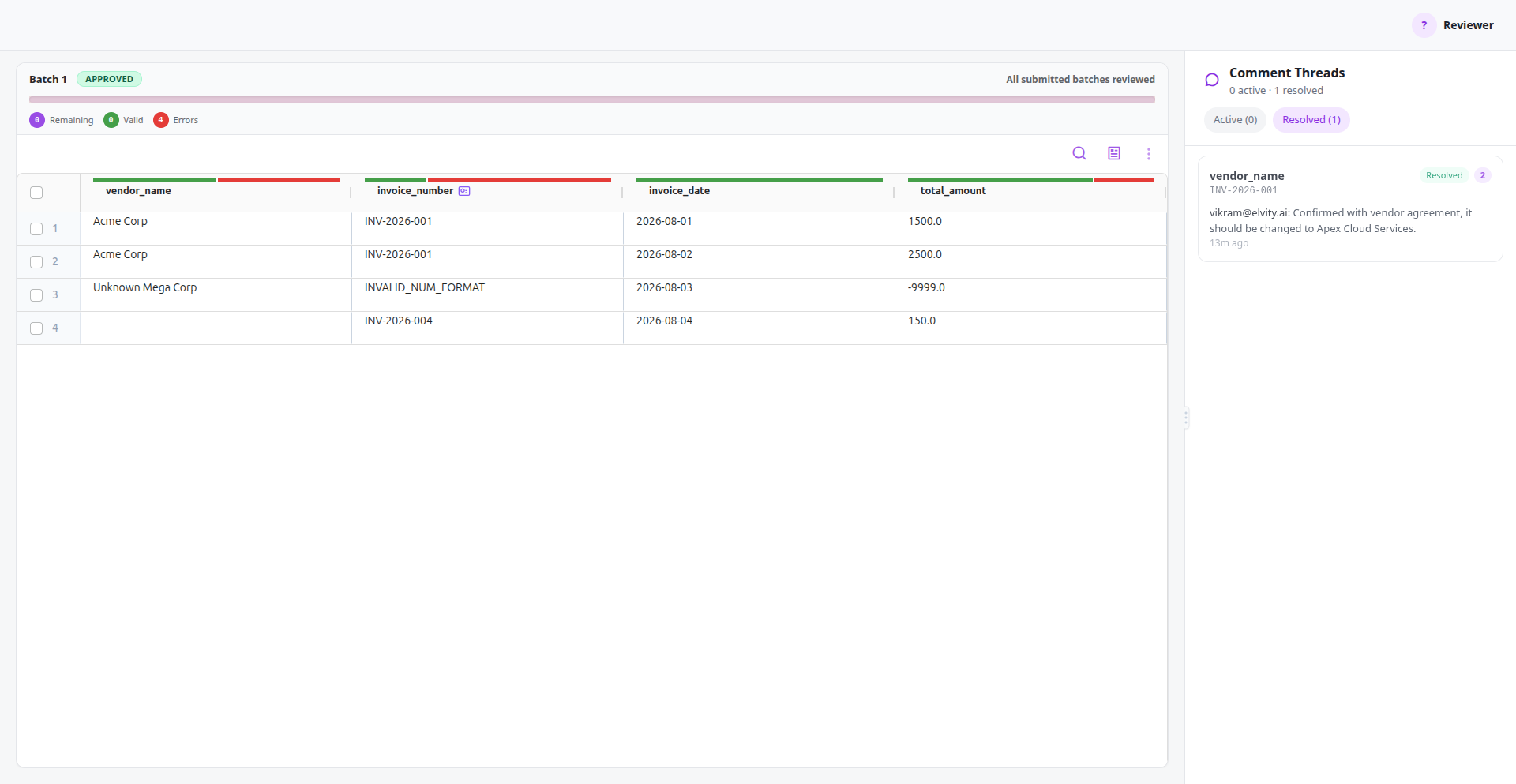Viewport: 1516px width, 784px height.
Task: Click the green Valid count badge
Action: pyautogui.click(x=111, y=120)
